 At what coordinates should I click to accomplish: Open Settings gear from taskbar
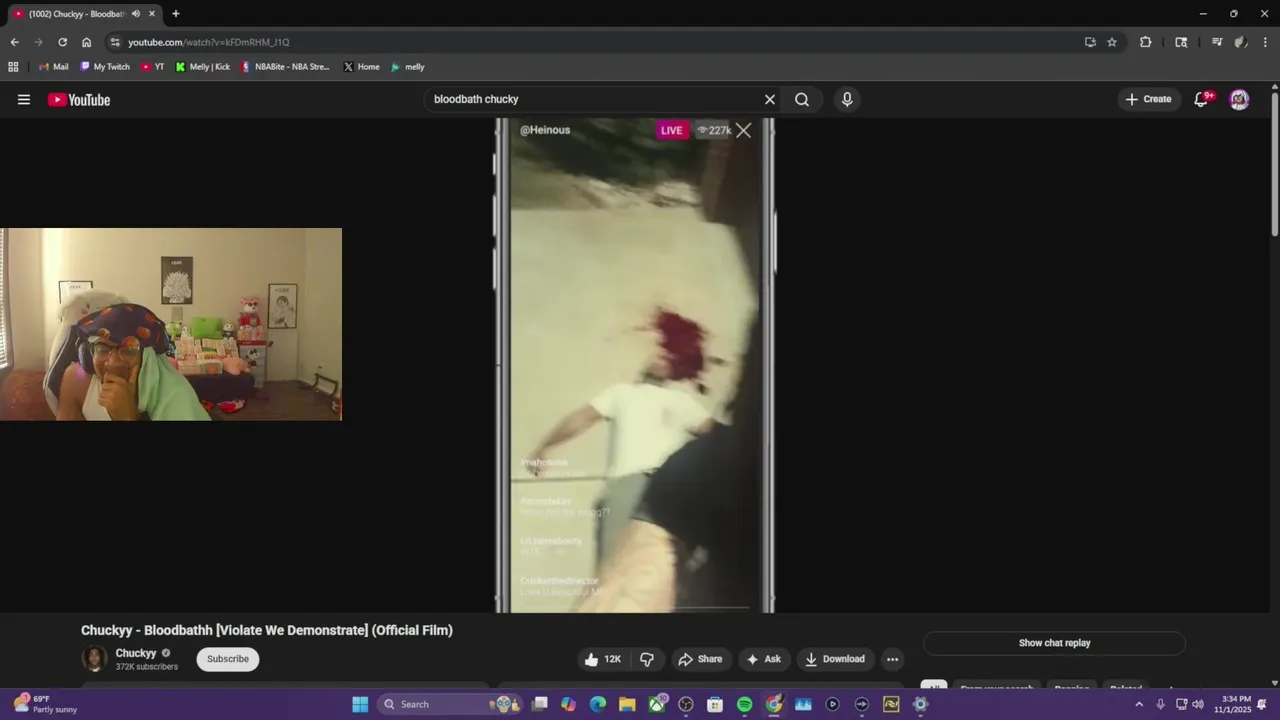tap(920, 704)
